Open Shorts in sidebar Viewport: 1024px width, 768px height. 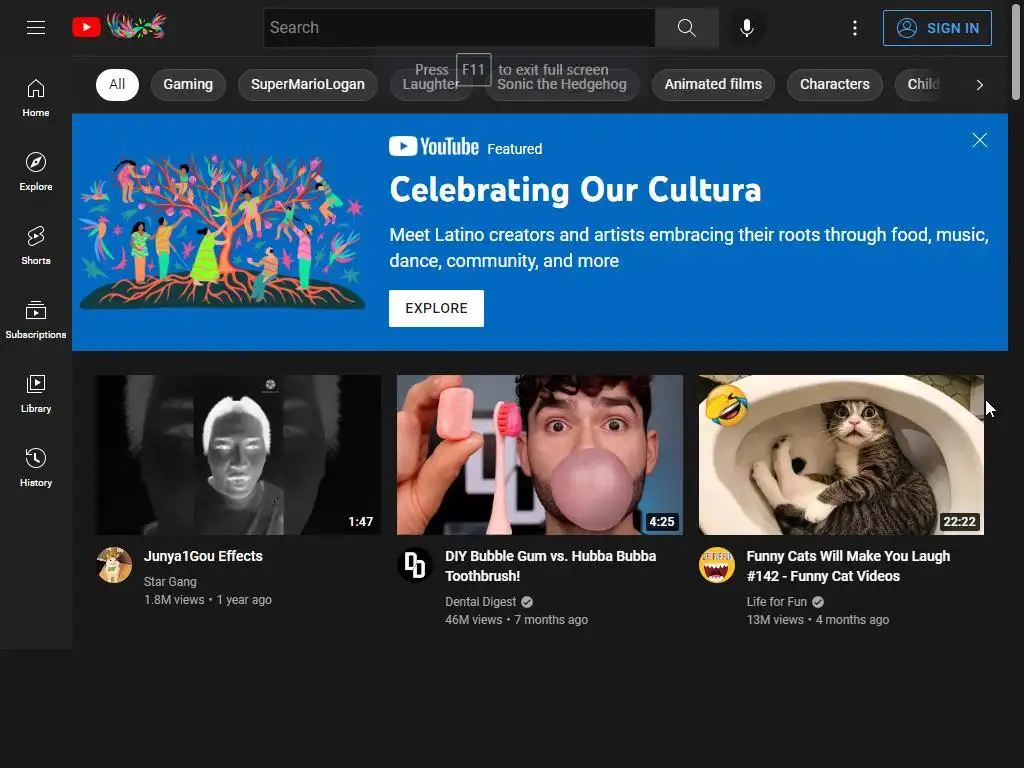click(x=36, y=246)
